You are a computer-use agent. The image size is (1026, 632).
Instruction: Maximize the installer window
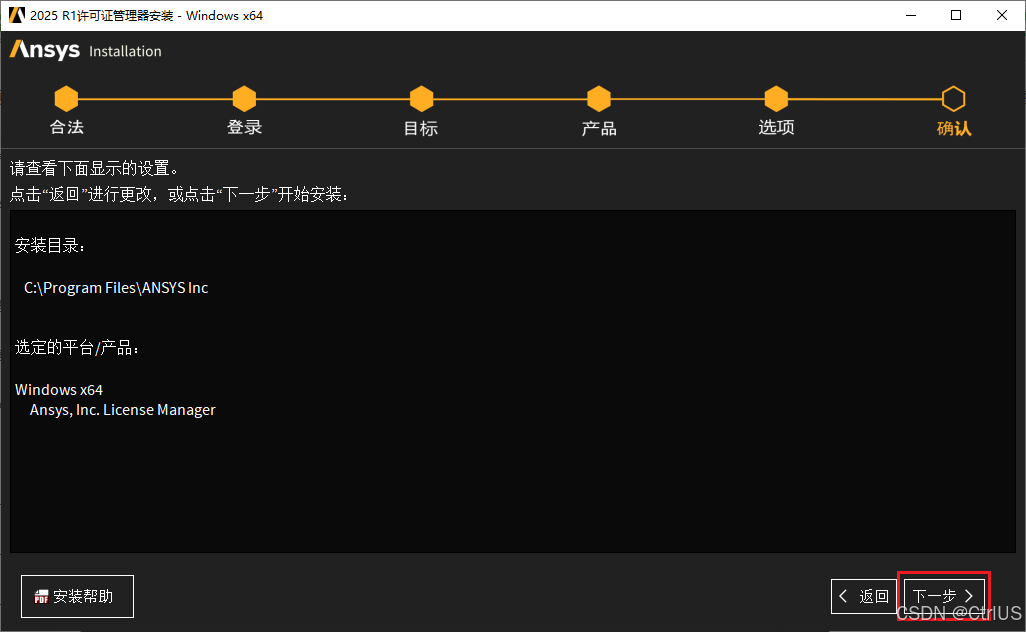956,15
